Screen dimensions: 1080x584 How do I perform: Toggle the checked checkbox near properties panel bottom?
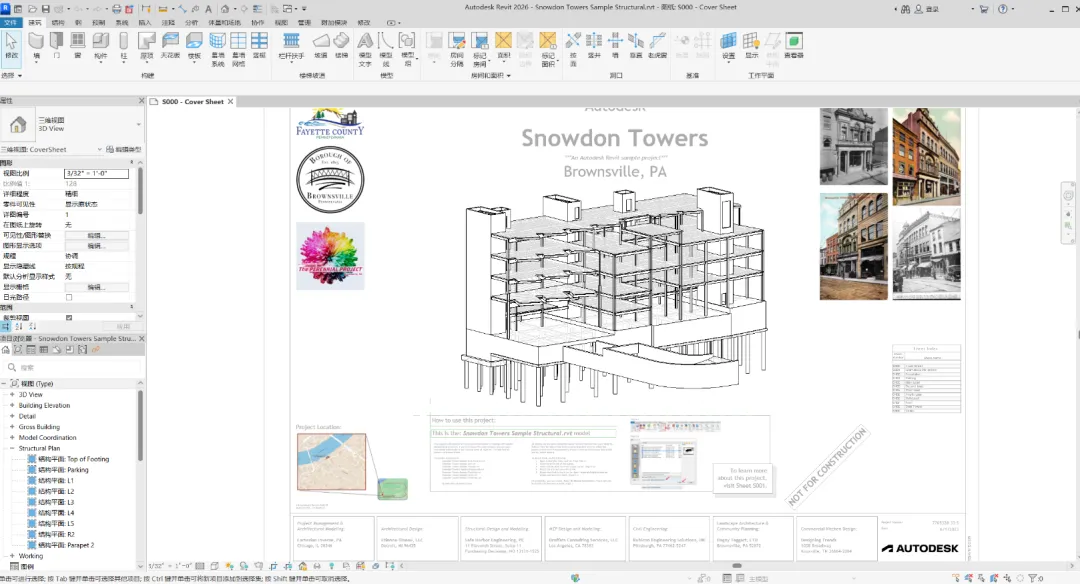pos(69,317)
